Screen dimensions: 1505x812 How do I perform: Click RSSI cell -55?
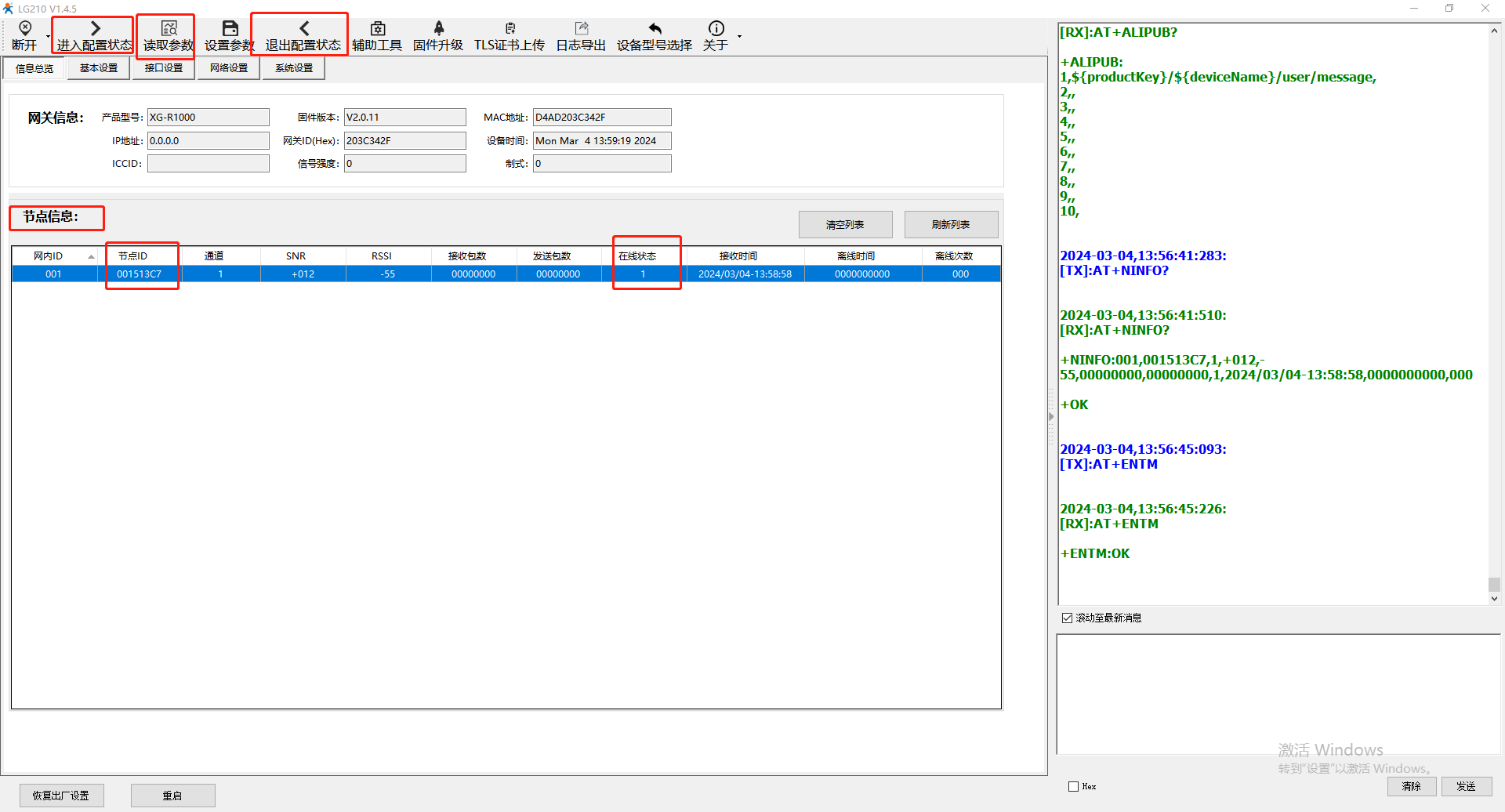[388, 274]
